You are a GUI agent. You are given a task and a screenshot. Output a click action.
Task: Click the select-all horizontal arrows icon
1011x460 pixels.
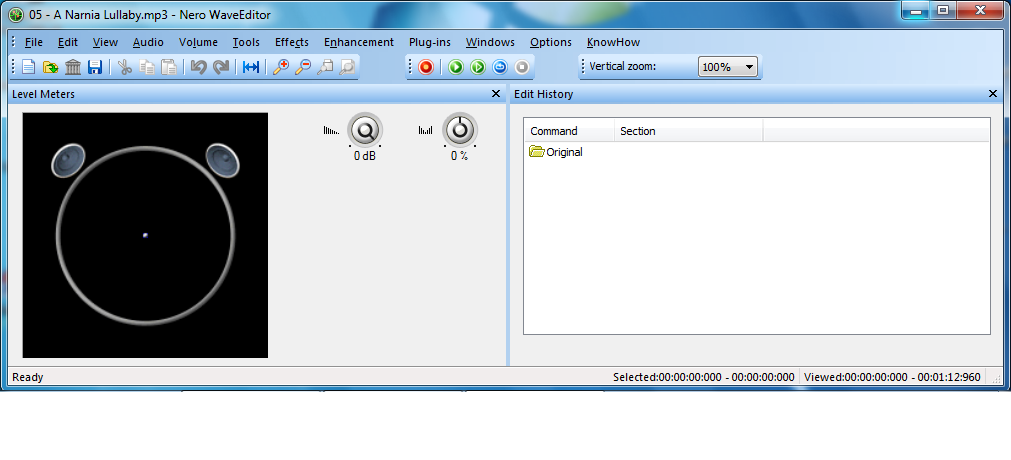pos(251,67)
